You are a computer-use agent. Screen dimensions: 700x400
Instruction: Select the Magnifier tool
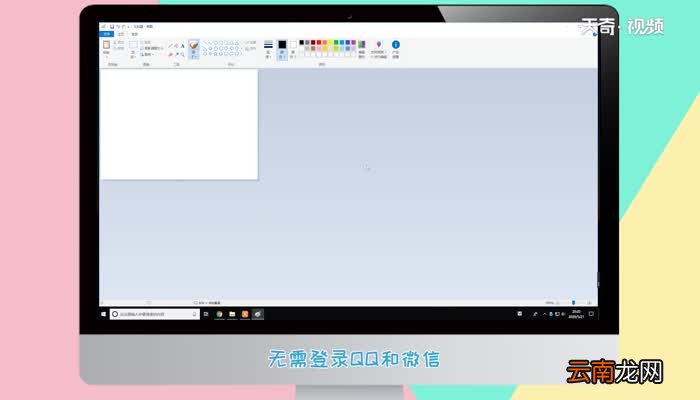point(183,54)
